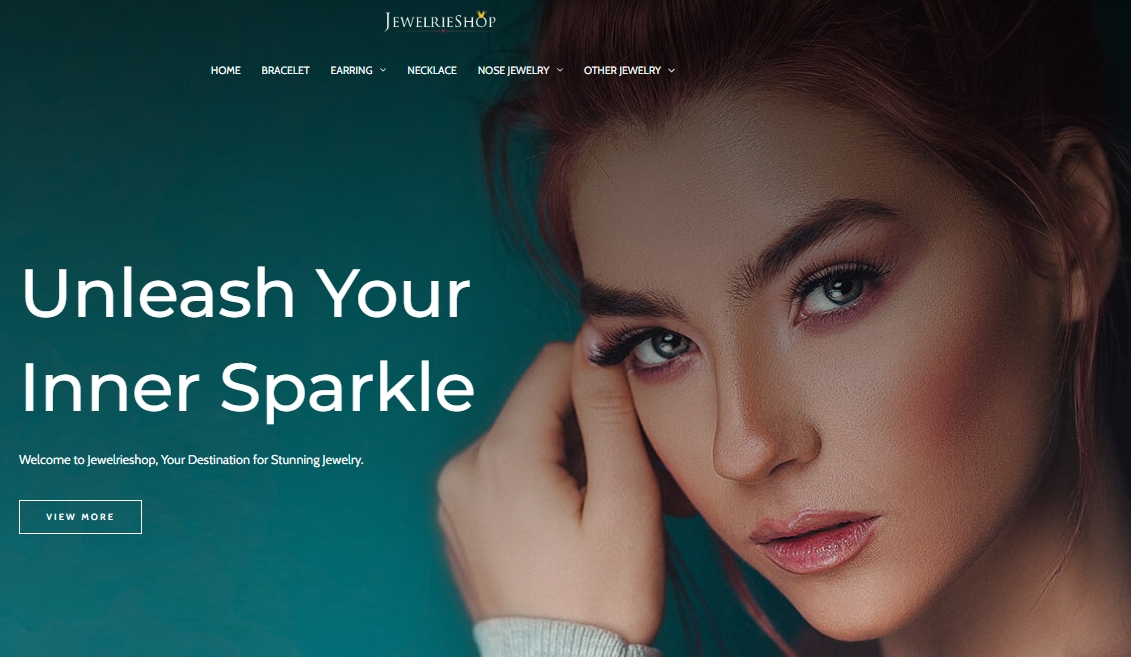Expand the Earring dropdown chevron

point(383,70)
